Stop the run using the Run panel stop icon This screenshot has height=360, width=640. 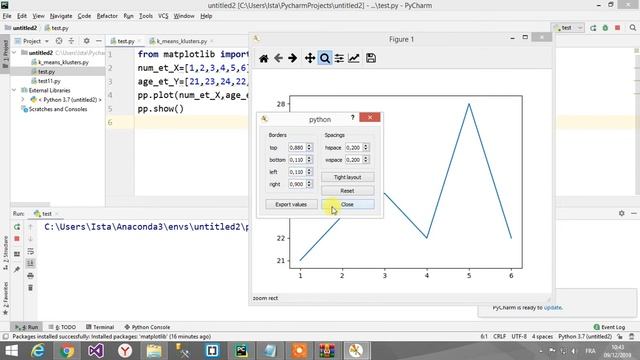tap(17, 239)
